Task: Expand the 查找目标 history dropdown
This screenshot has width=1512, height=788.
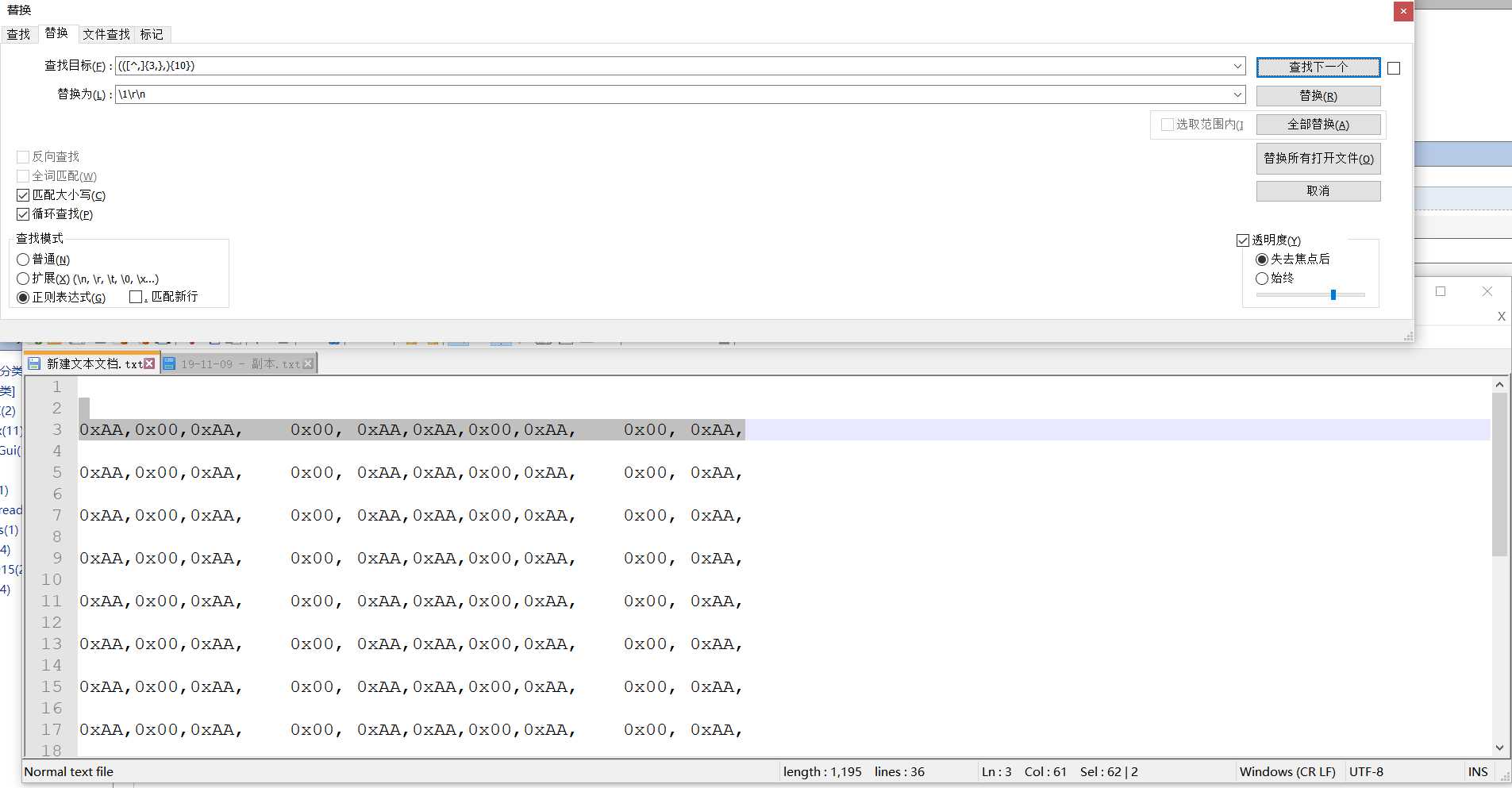Action: point(1237,66)
